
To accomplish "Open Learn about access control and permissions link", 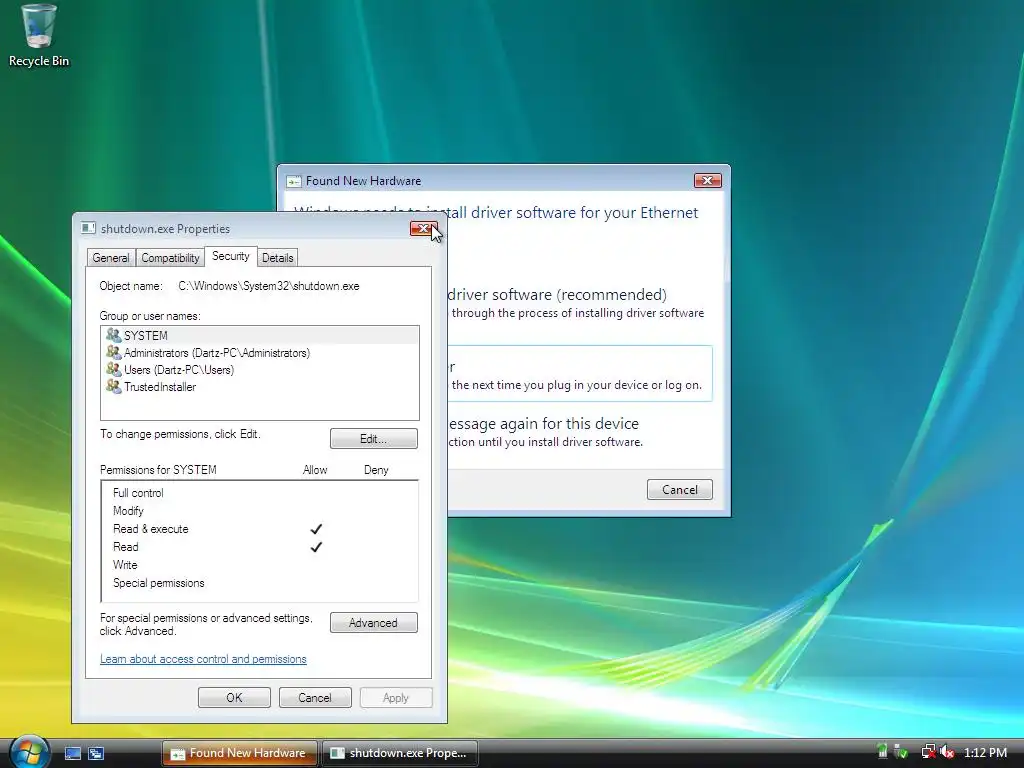I will (x=203, y=659).
